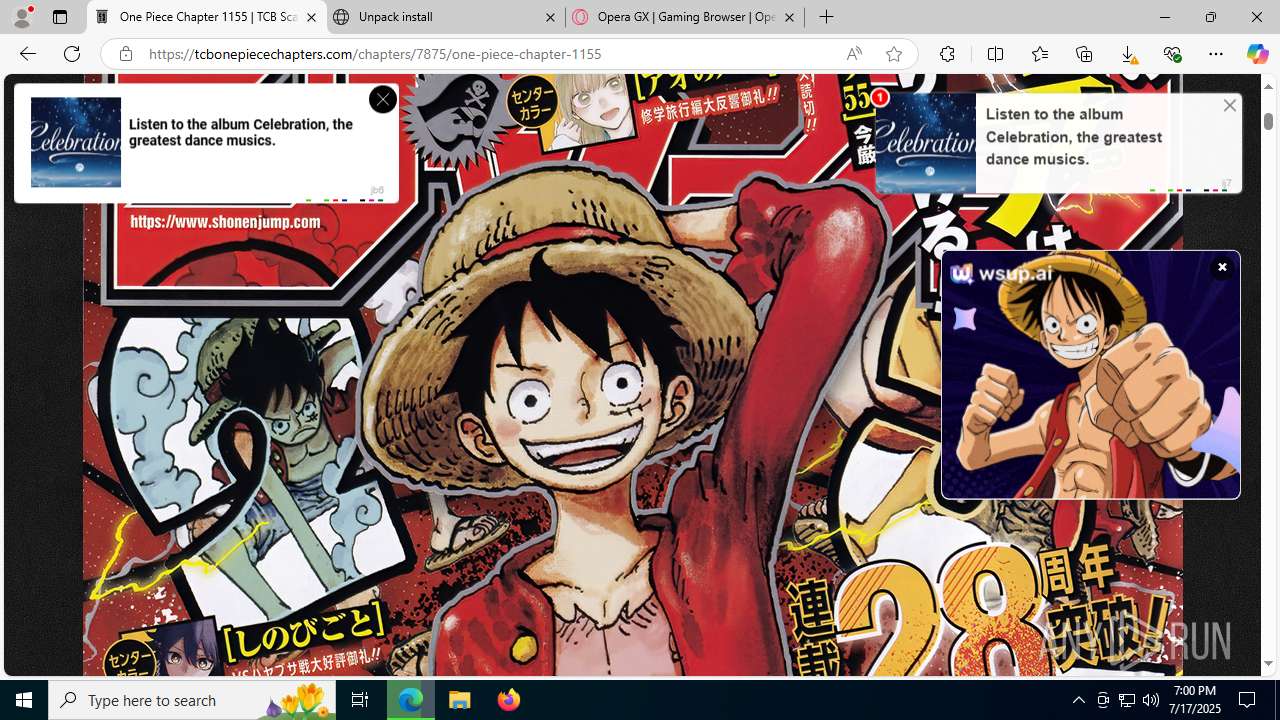This screenshot has height=720, width=1280.
Task: Refresh the current page
Action: 72,54
